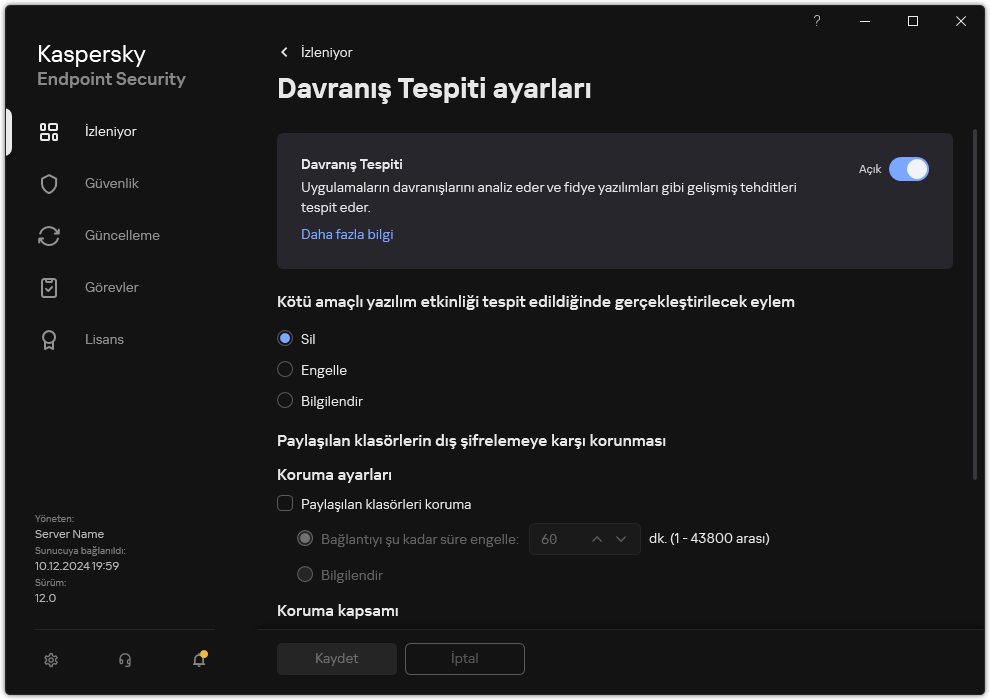Open the Daha fazla bilgi link
Image resolution: width=990 pixels, height=700 pixels.
[x=347, y=234]
